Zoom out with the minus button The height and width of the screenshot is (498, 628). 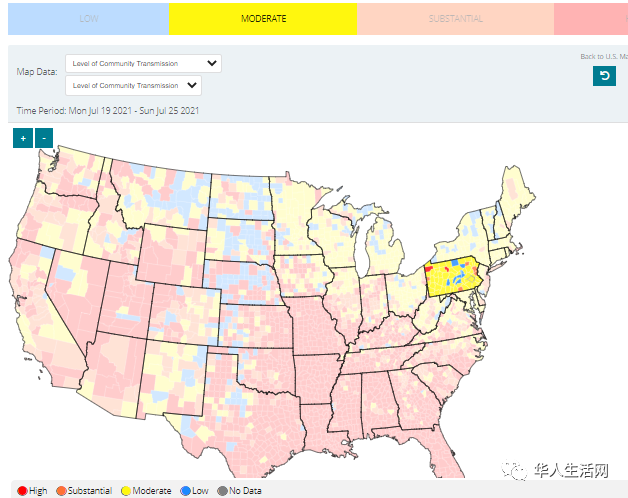click(x=44, y=138)
